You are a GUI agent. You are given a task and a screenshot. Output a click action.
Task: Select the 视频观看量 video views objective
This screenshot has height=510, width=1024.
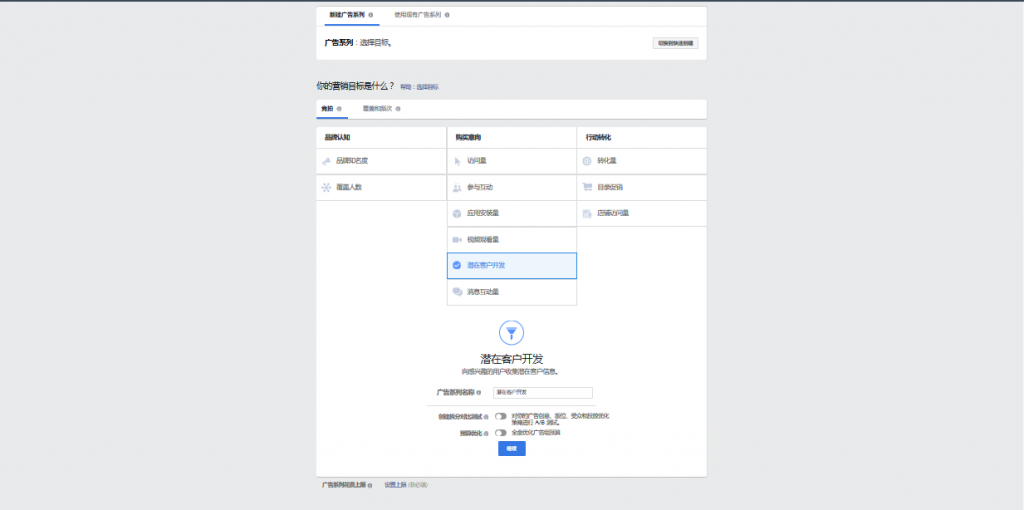(x=511, y=240)
